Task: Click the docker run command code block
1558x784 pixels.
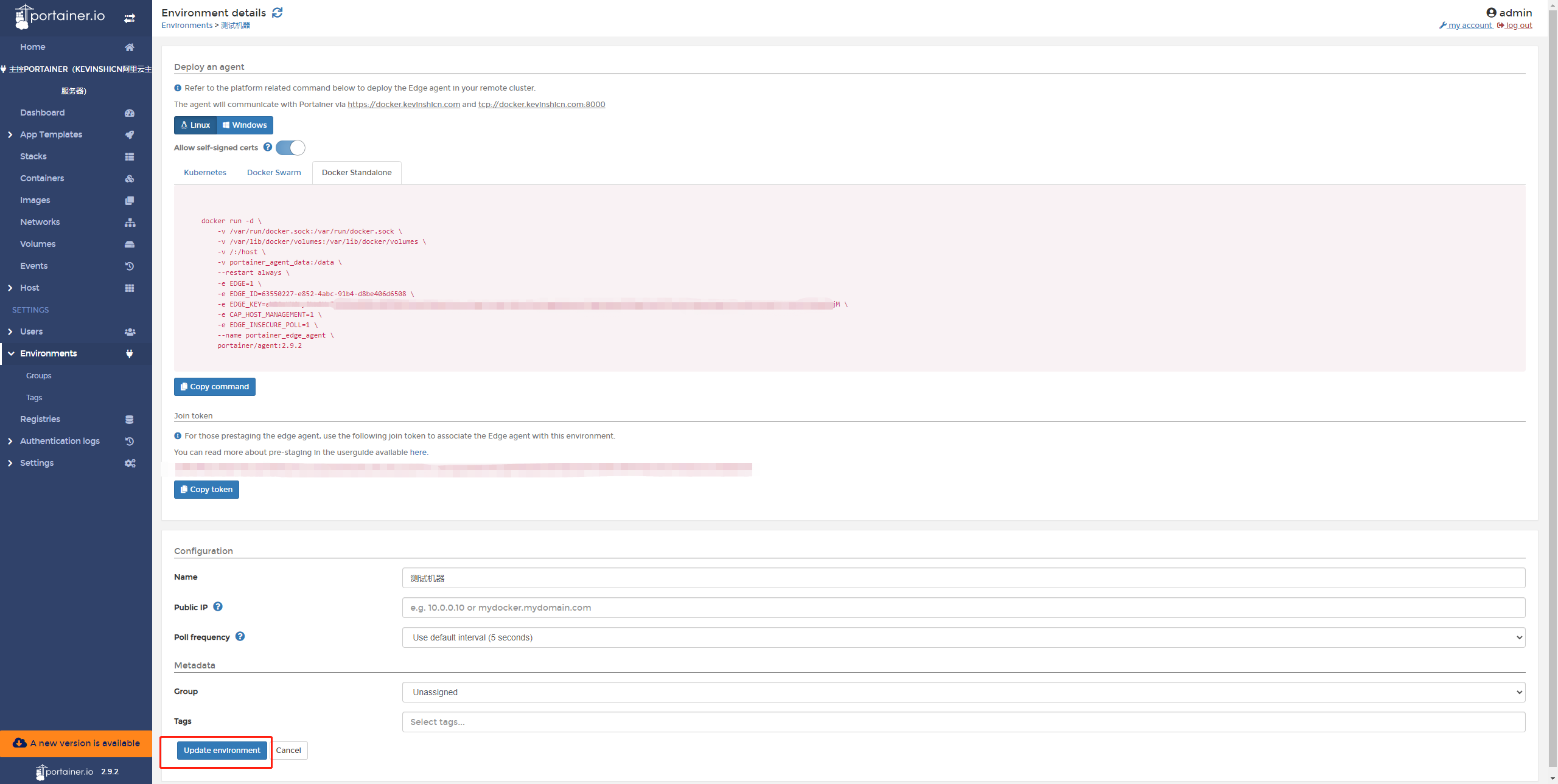Action: [850, 279]
